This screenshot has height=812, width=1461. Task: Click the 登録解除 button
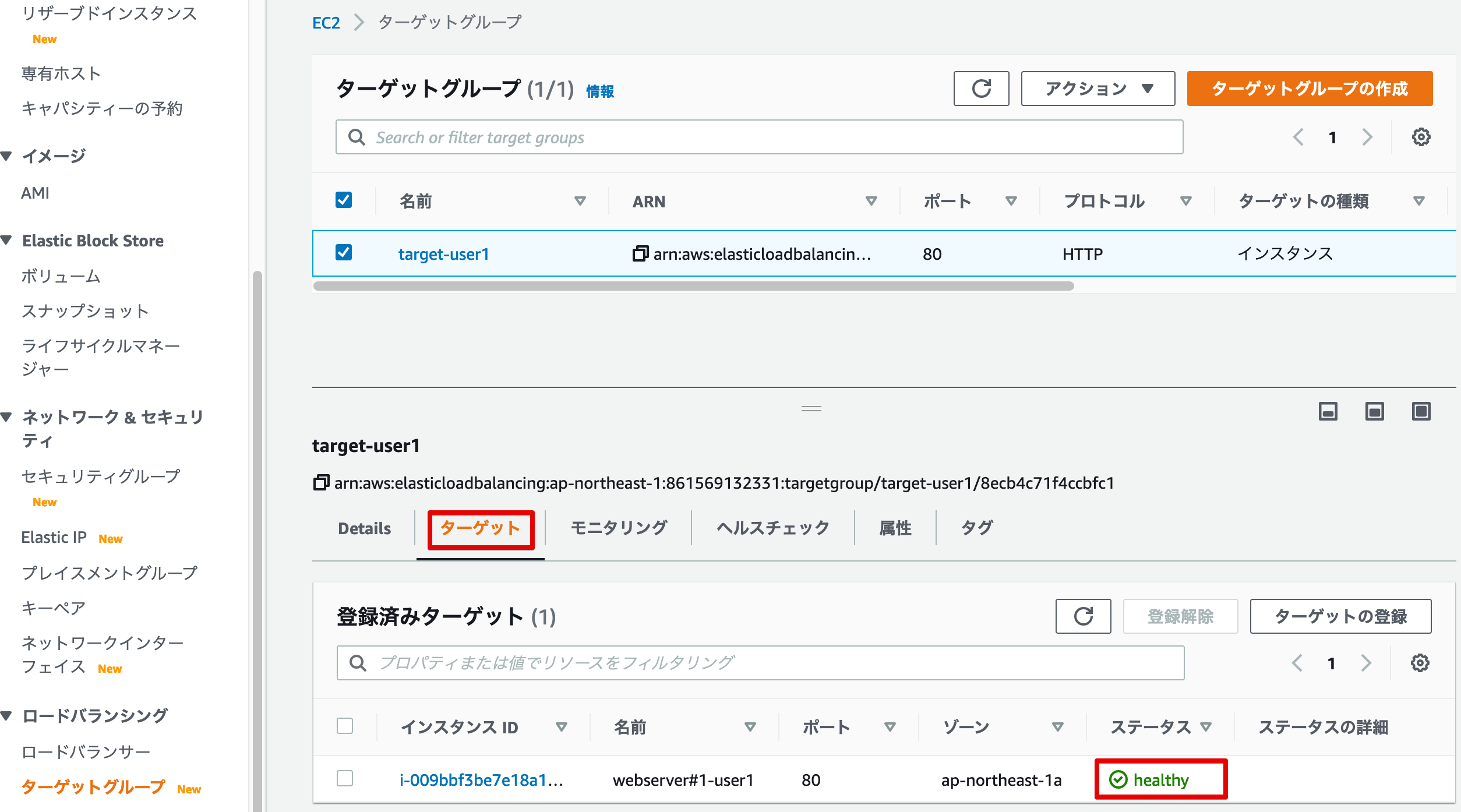pyautogui.click(x=1180, y=616)
